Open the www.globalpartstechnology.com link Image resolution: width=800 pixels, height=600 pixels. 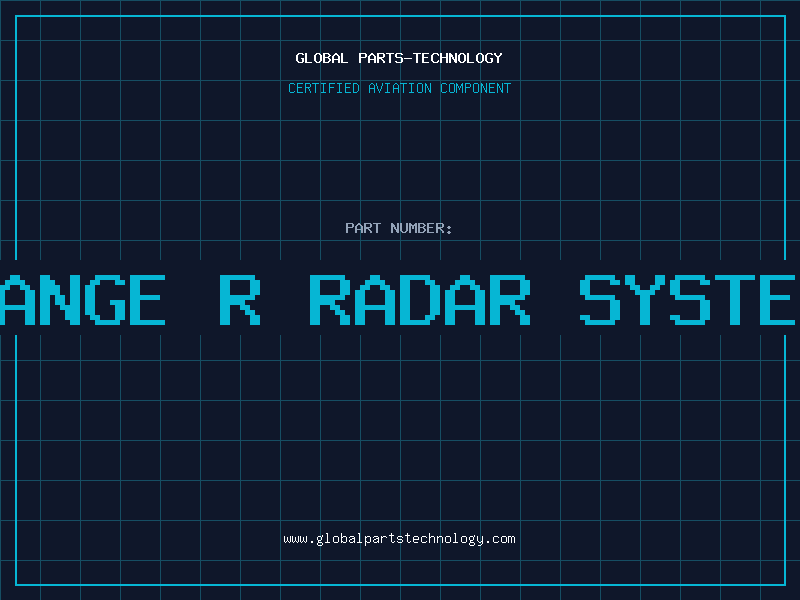[399, 539]
